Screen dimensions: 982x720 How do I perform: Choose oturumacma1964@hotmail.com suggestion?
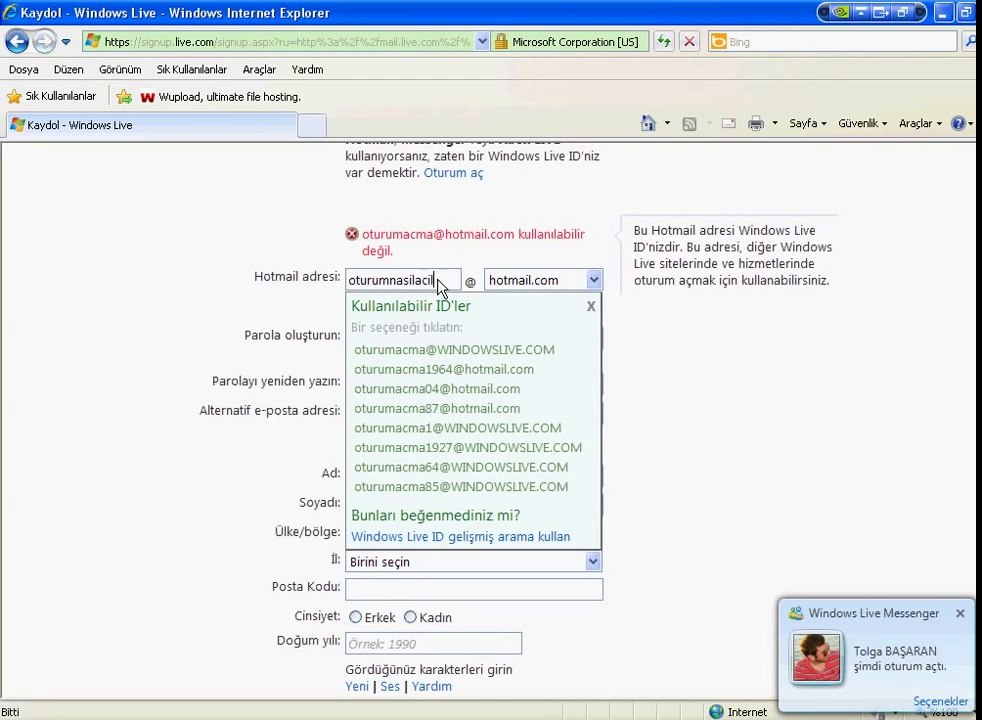444,369
